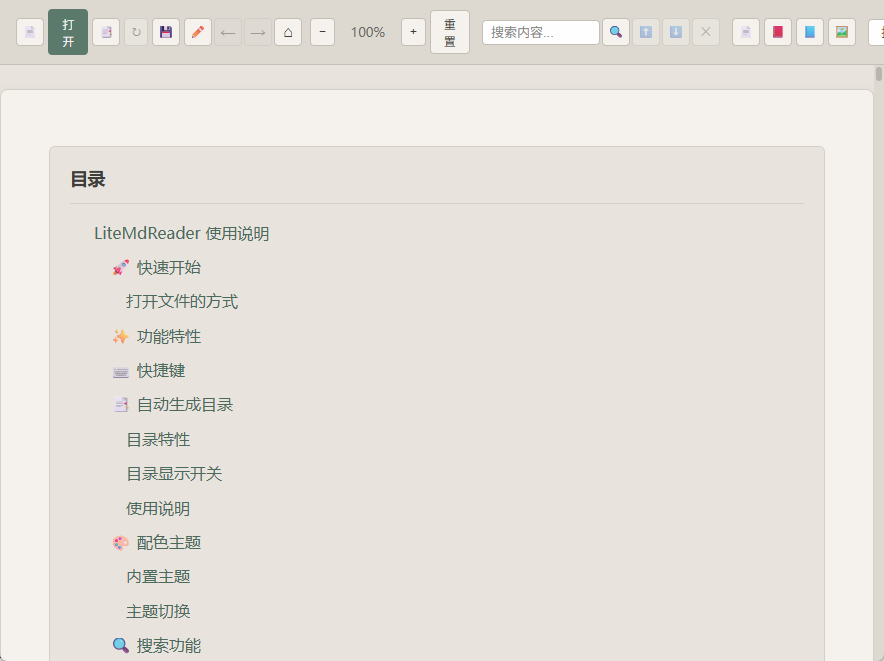Open the LiteMdReader 使用说明 TOC link
This screenshot has width=884, height=661.
click(182, 233)
